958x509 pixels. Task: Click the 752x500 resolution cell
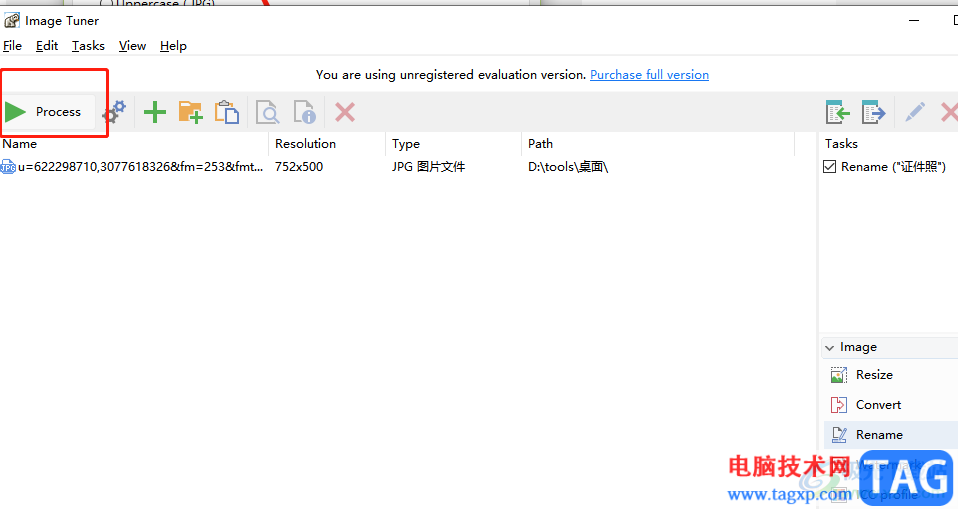pyautogui.click(x=299, y=167)
